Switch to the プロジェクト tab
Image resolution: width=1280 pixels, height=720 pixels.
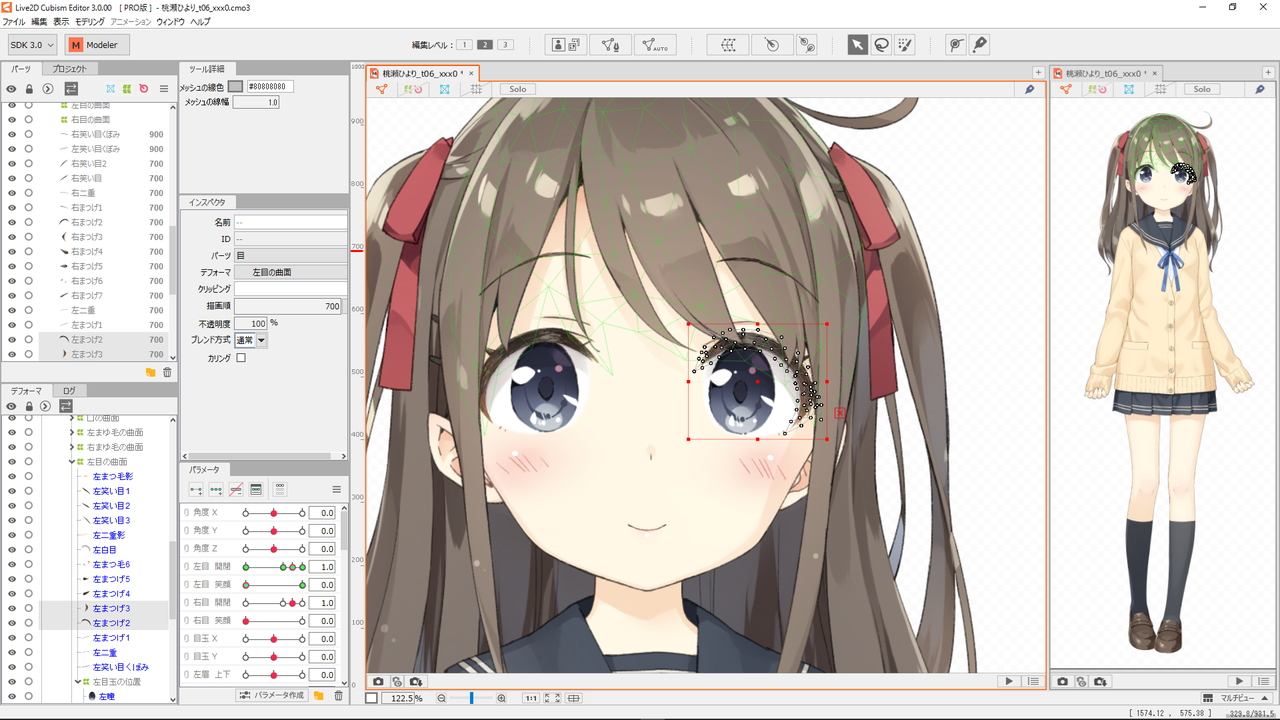[69, 69]
